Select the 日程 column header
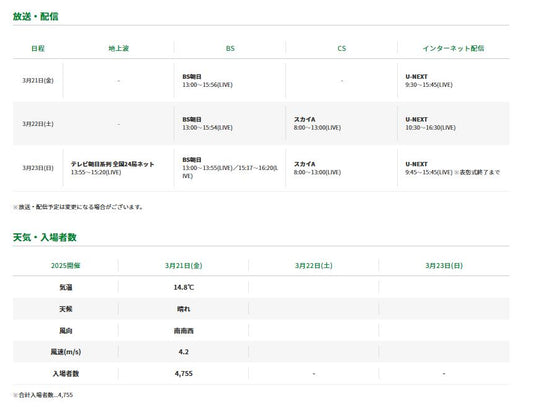This screenshot has height=407, width=533. 38,48
